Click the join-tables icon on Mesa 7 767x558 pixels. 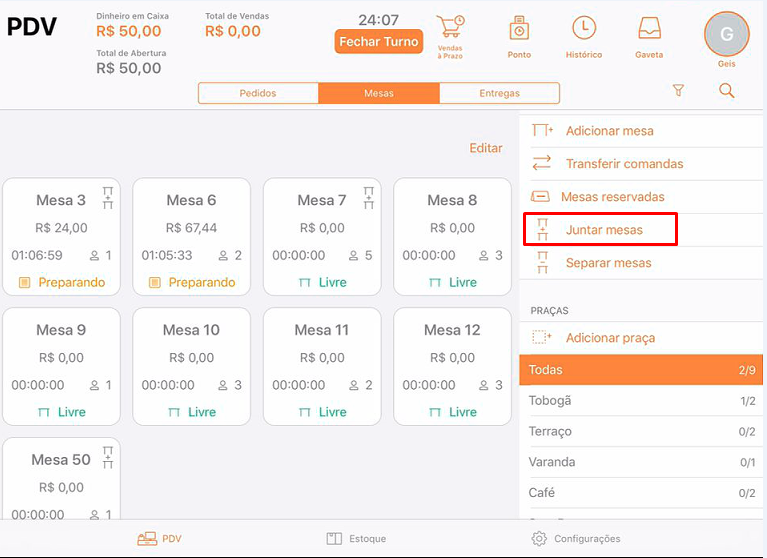click(x=369, y=198)
